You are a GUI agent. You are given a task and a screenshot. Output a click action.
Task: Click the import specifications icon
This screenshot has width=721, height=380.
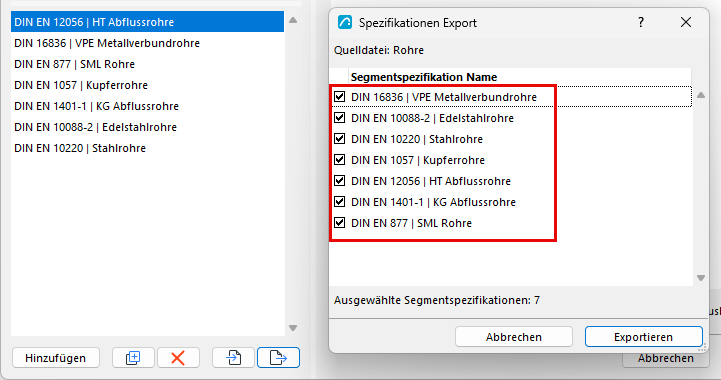(234, 357)
